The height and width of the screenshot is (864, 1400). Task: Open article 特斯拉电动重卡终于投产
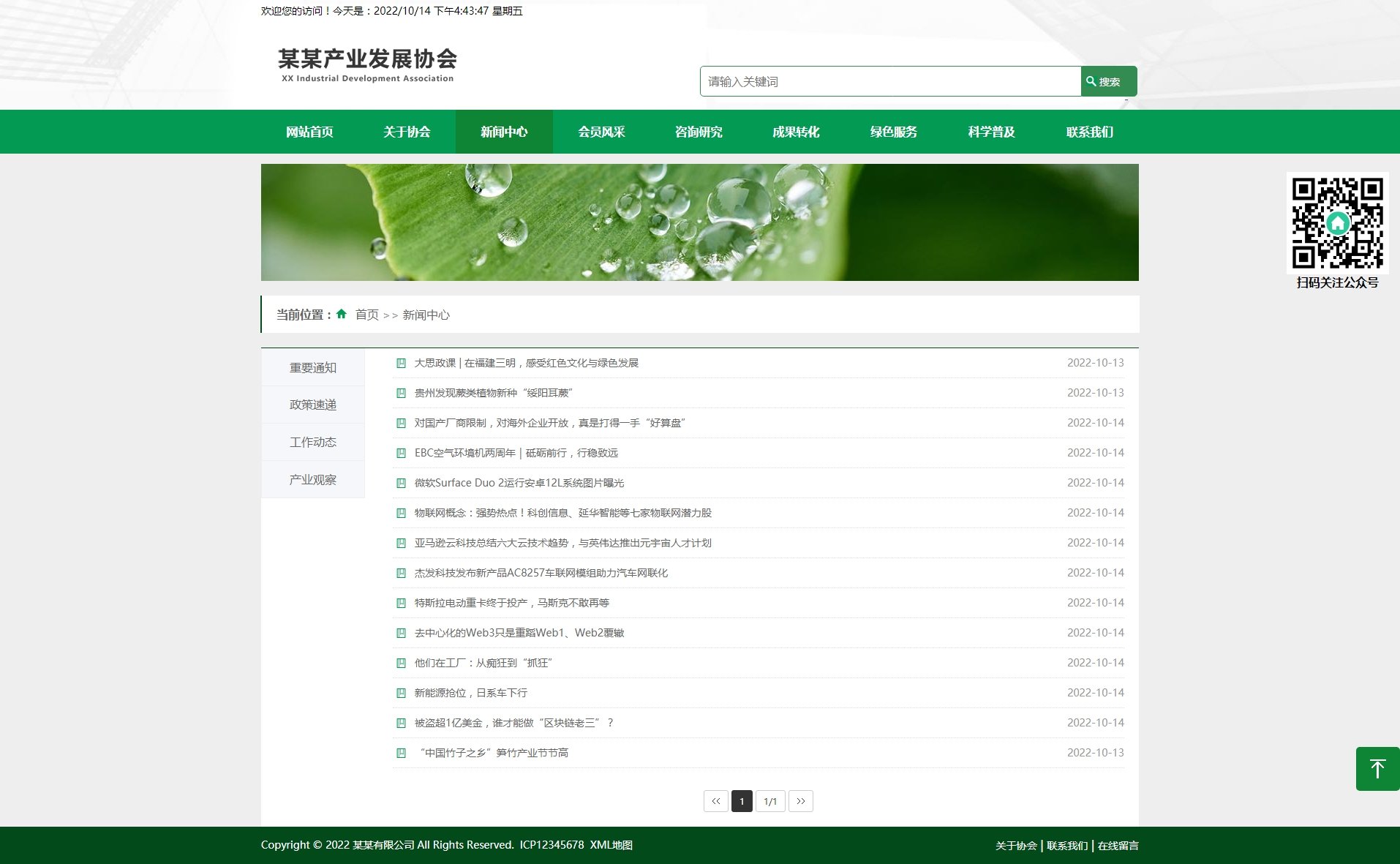coord(512,602)
